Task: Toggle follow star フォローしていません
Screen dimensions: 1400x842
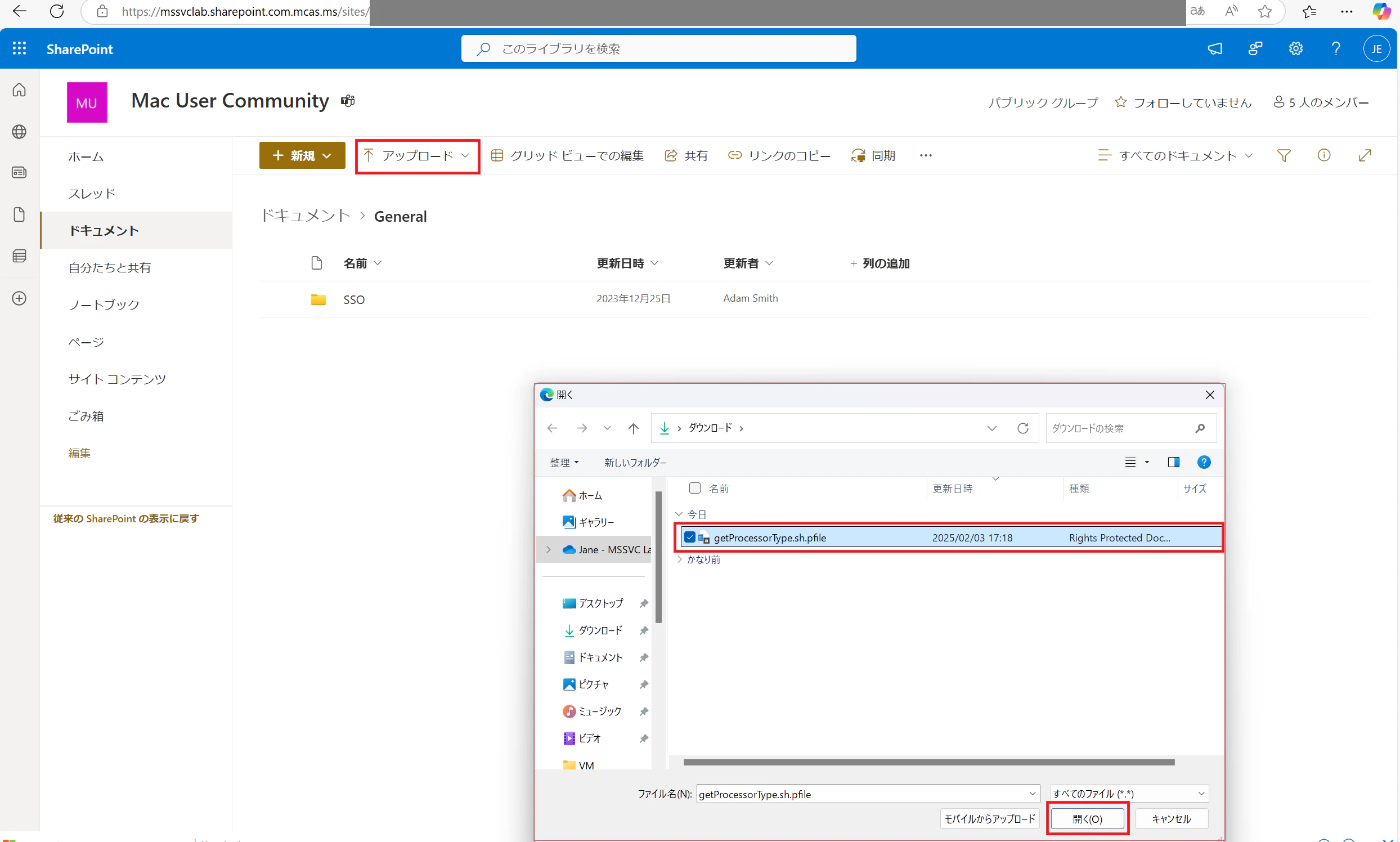Action: pyautogui.click(x=1121, y=102)
